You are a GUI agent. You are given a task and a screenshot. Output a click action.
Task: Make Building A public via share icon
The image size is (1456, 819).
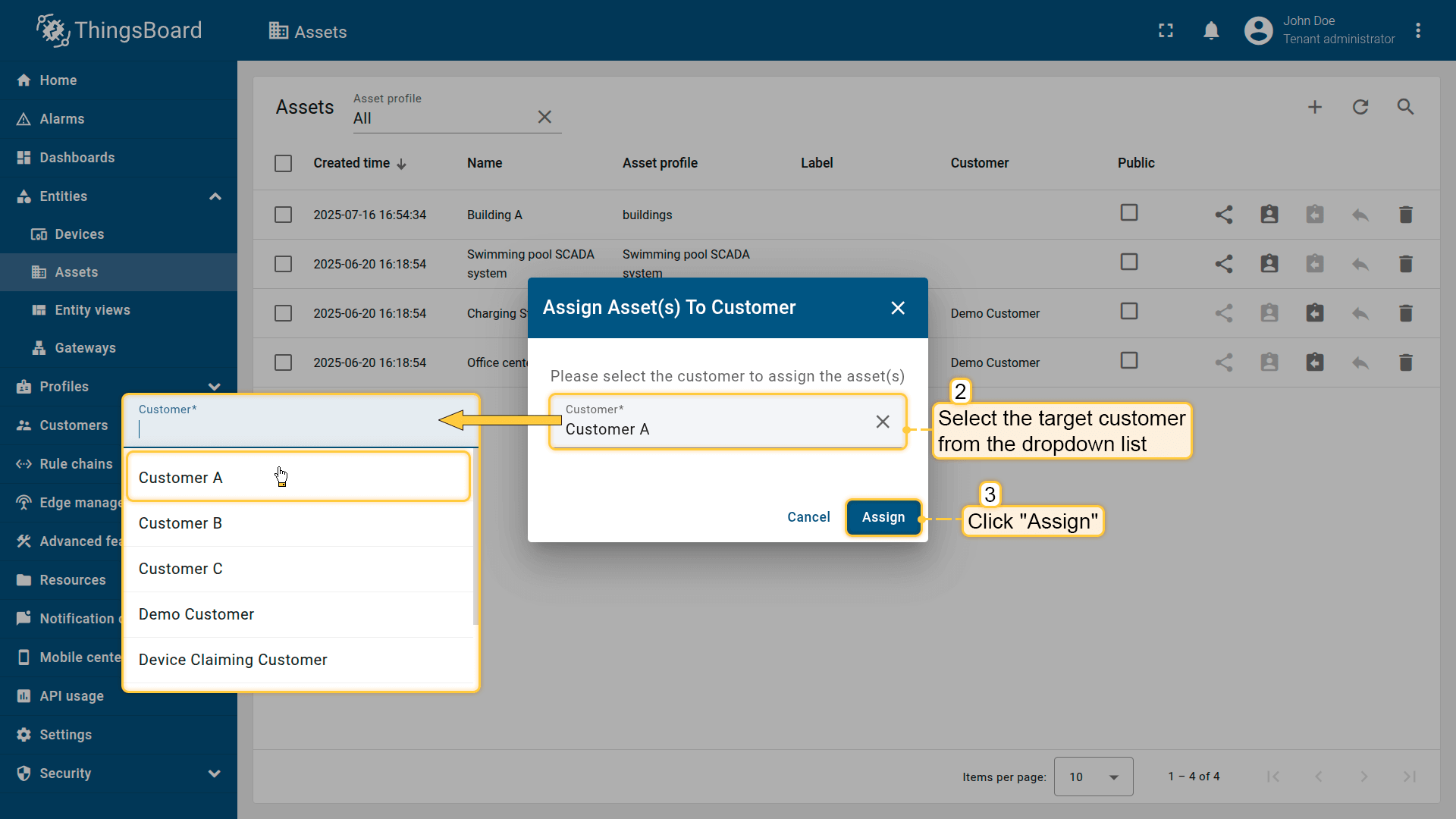tap(1223, 215)
